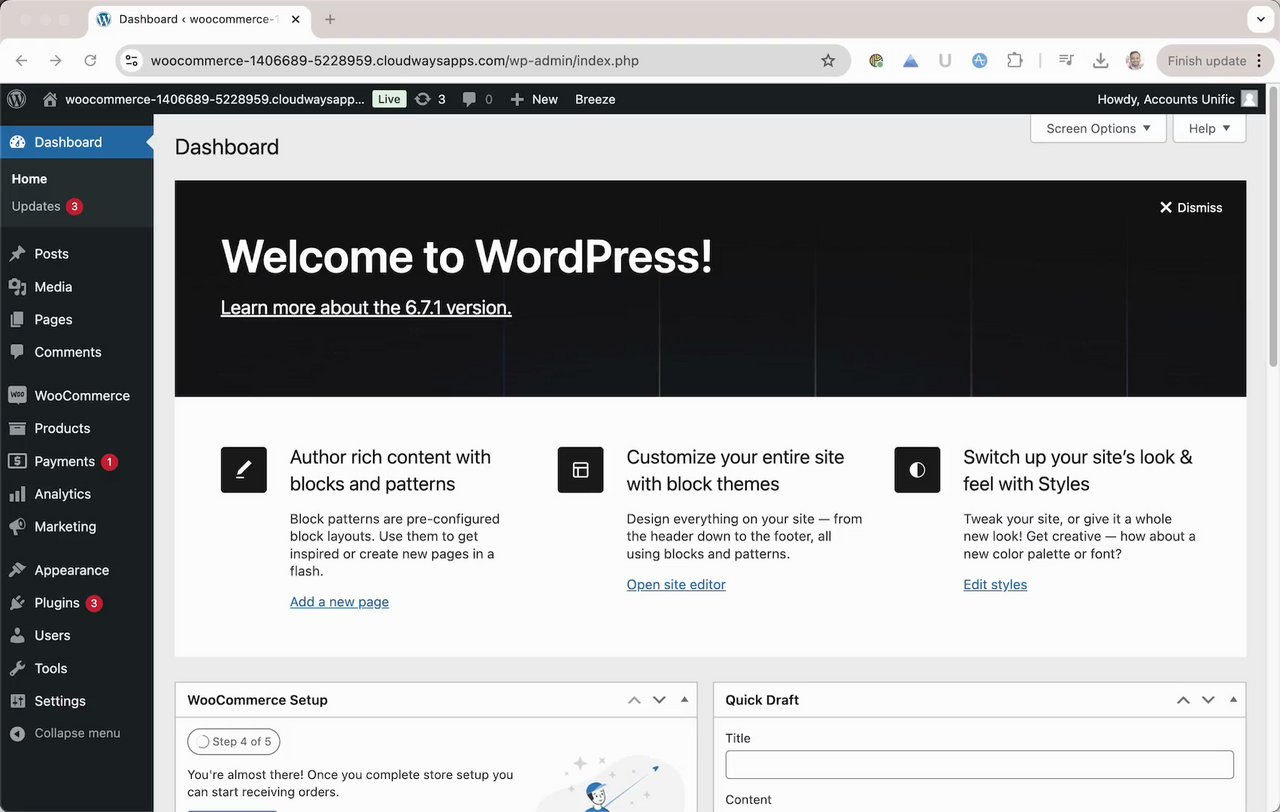
Task: Collapse the WooCommerce Setup widget
Action: coord(684,700)
